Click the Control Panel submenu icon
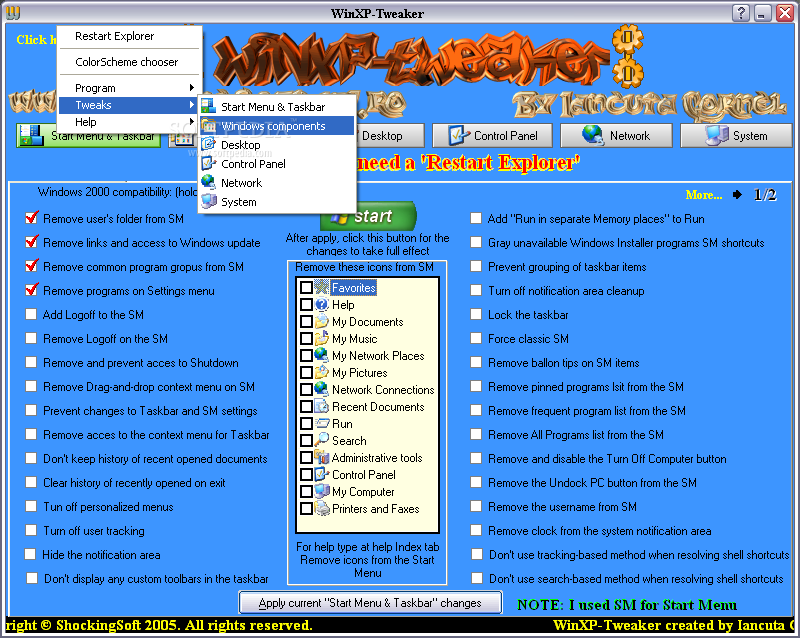This screenshot has height=638, width=800. coord(208,163)
